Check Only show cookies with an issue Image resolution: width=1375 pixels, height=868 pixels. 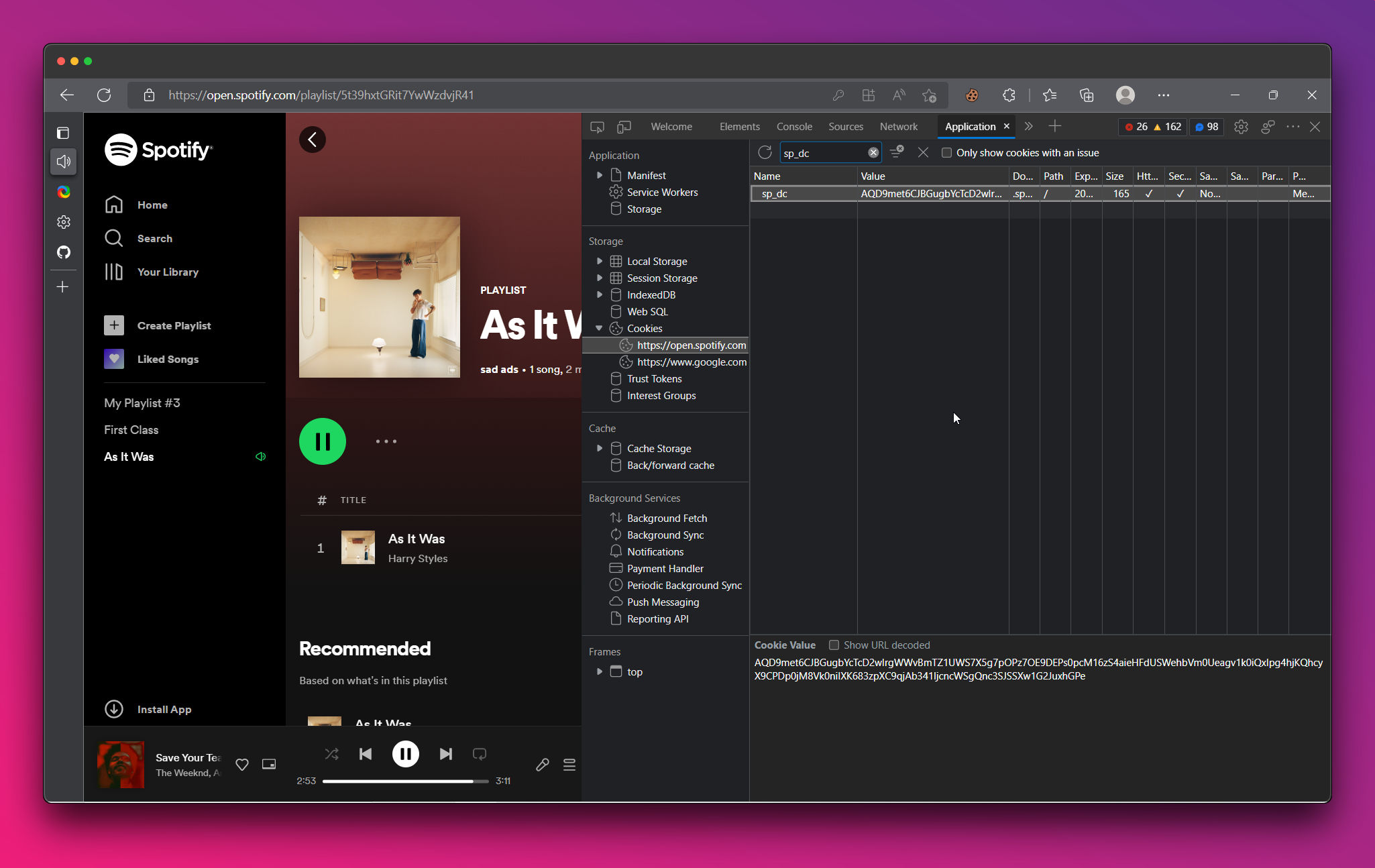[946, 153]
